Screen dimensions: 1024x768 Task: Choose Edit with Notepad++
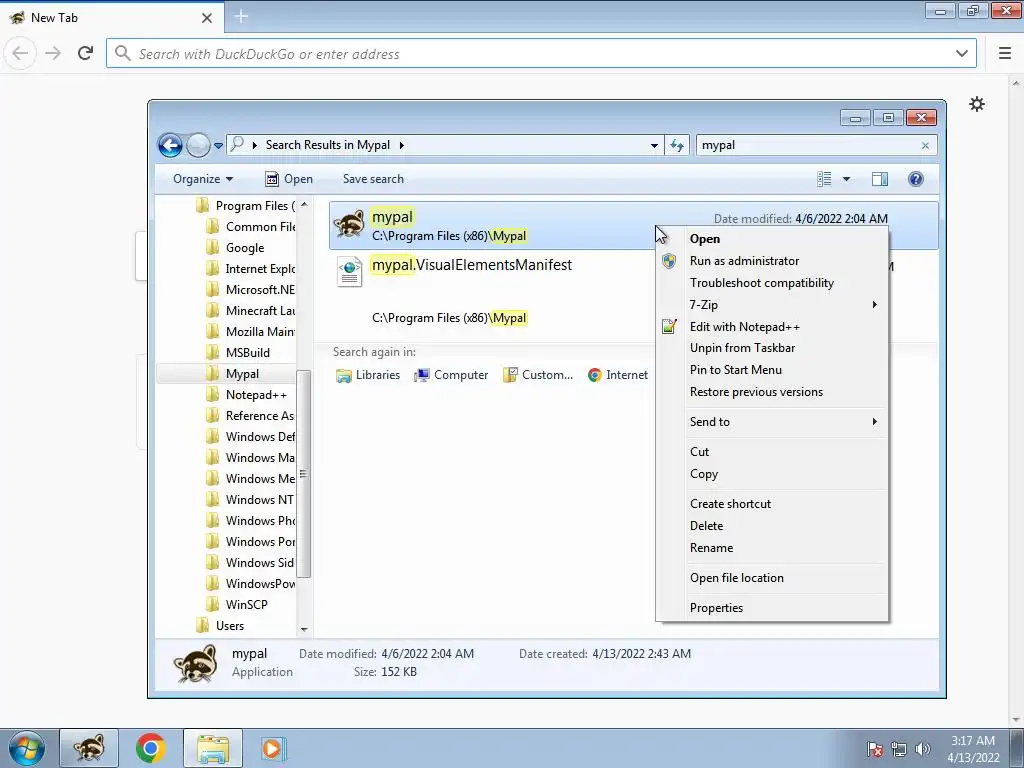click(x=773, y=327)
